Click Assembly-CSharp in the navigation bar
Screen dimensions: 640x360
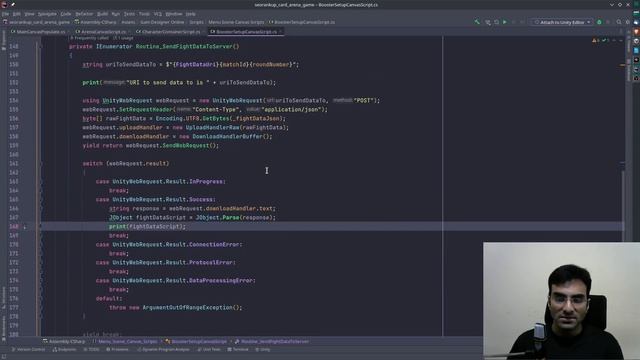[95, 22]
